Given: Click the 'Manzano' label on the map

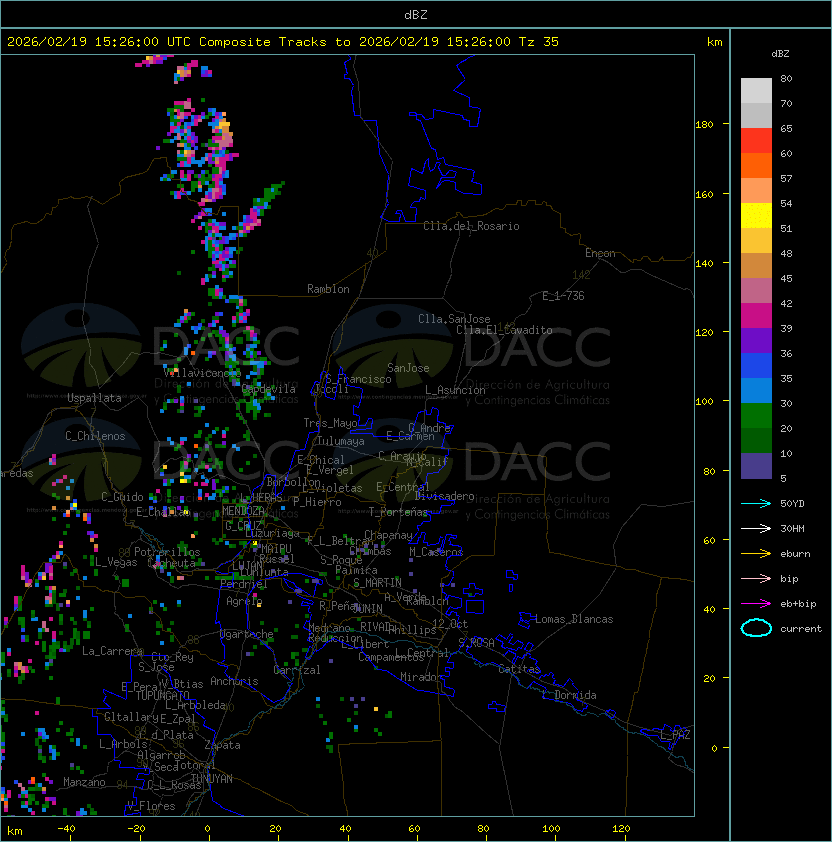Looking at the screenshot, I should 84,782.
